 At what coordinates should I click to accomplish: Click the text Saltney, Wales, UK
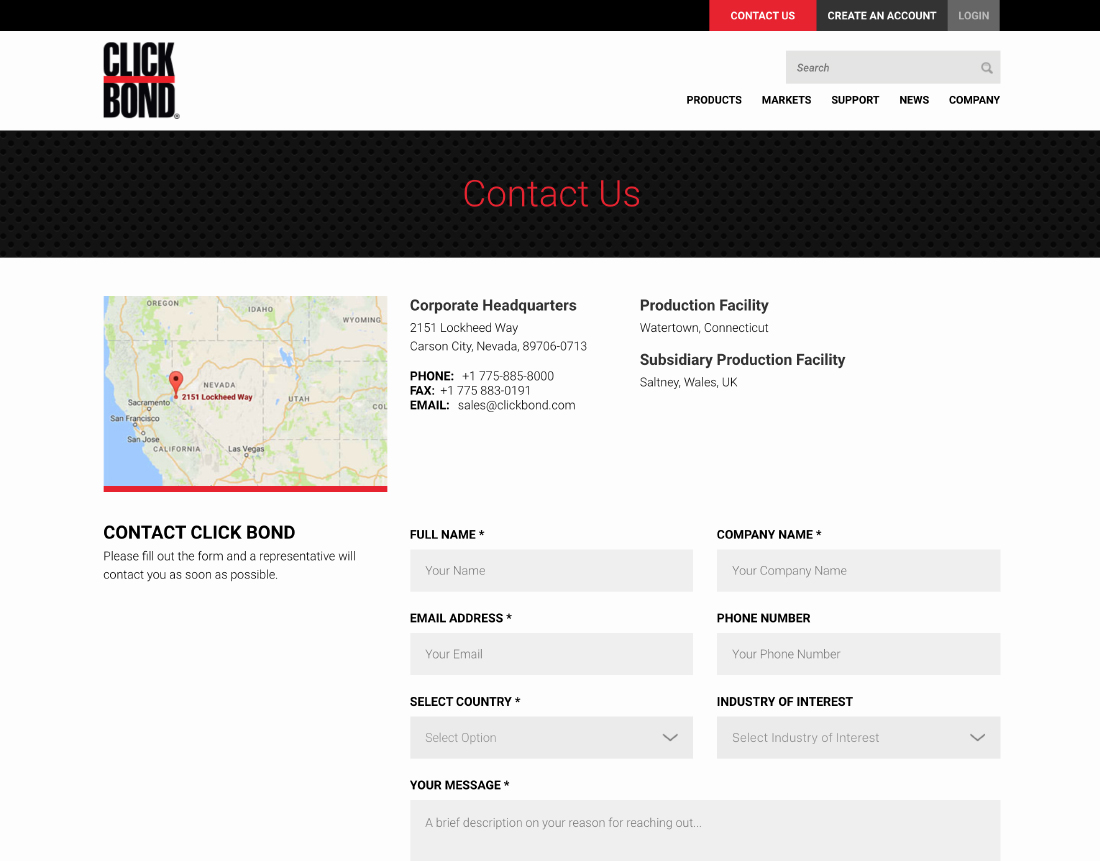(x=688, y=382)
